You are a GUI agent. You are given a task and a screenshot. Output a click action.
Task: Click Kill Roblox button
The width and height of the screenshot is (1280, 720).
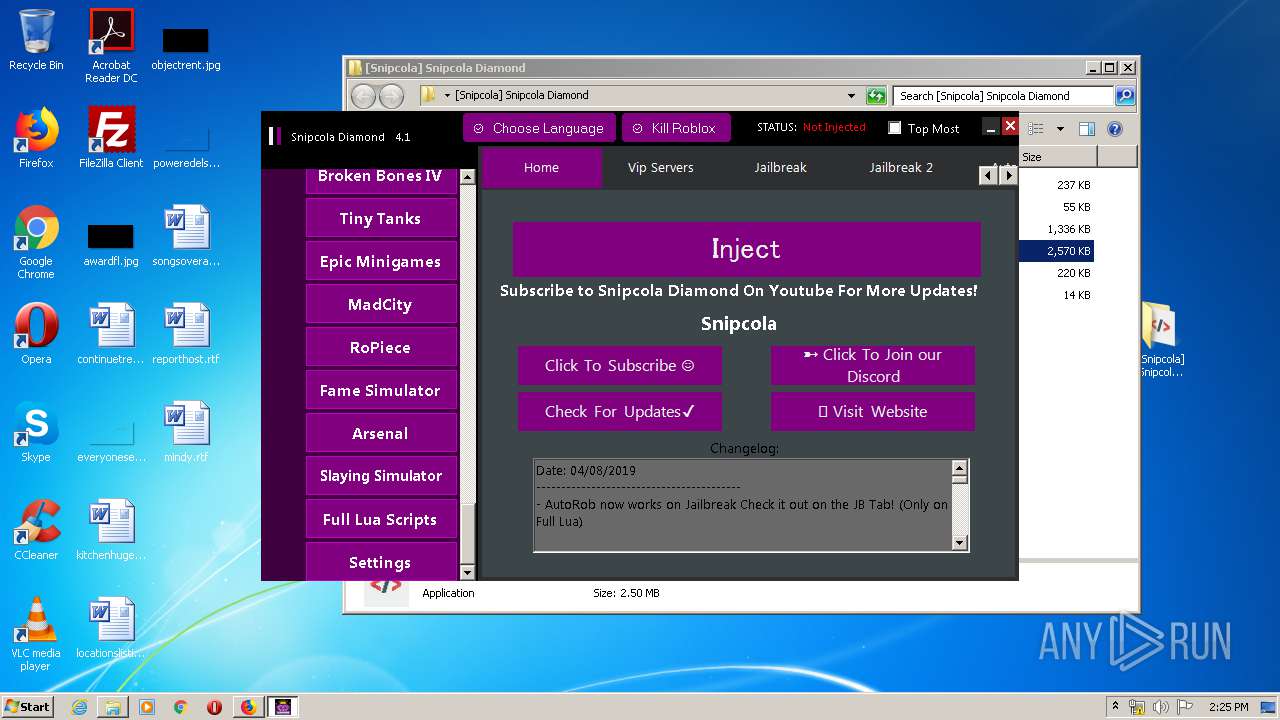click(676, 128)
